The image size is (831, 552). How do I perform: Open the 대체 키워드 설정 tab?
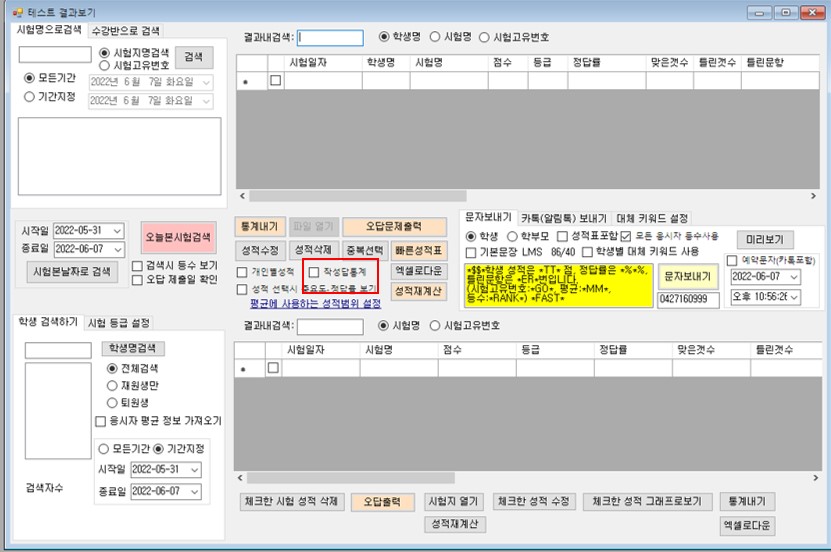coord(652,218)
